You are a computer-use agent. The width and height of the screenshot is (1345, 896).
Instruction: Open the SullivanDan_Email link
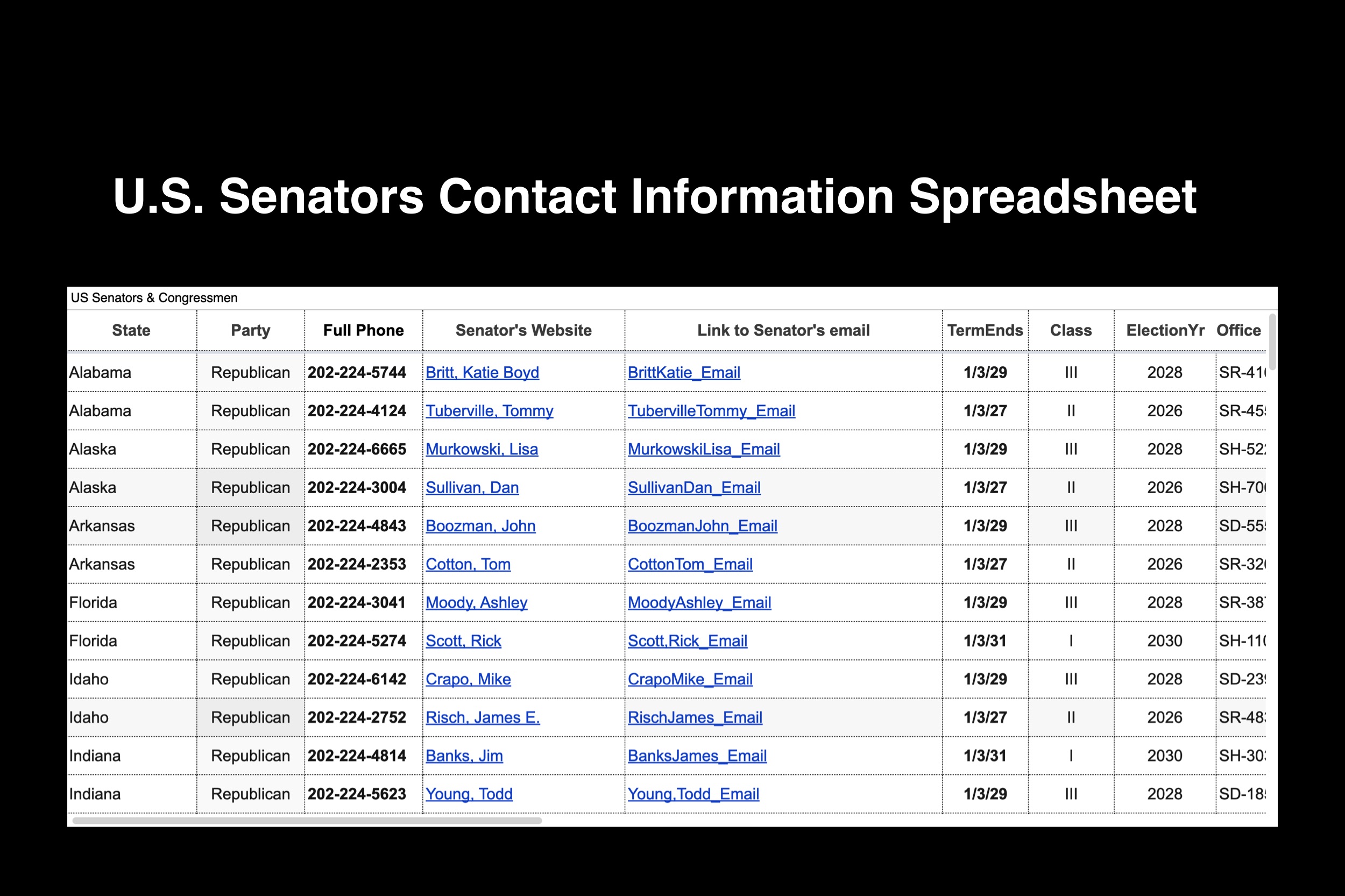tap(694, 487)
